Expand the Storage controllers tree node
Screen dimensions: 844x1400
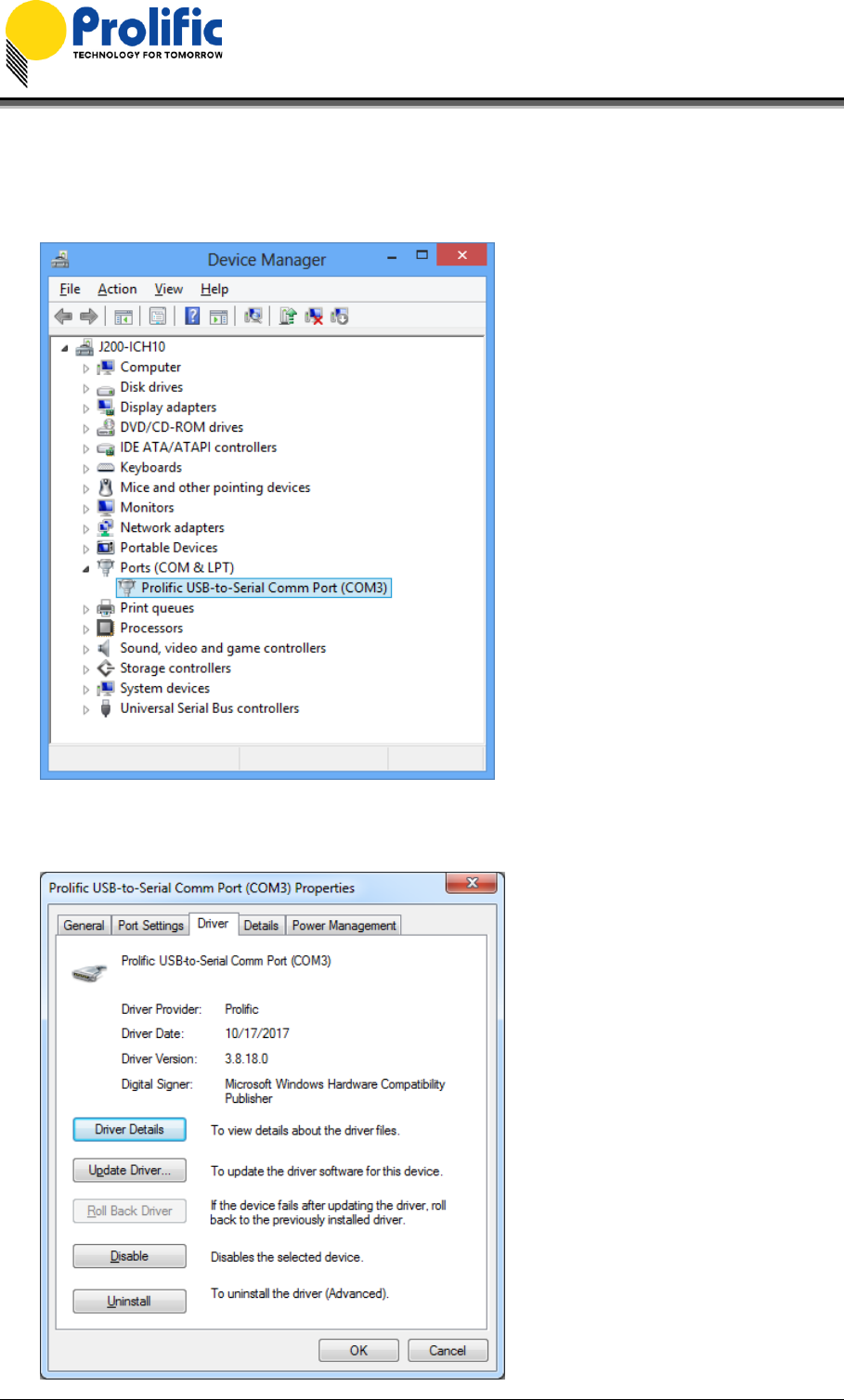point(86,669)
